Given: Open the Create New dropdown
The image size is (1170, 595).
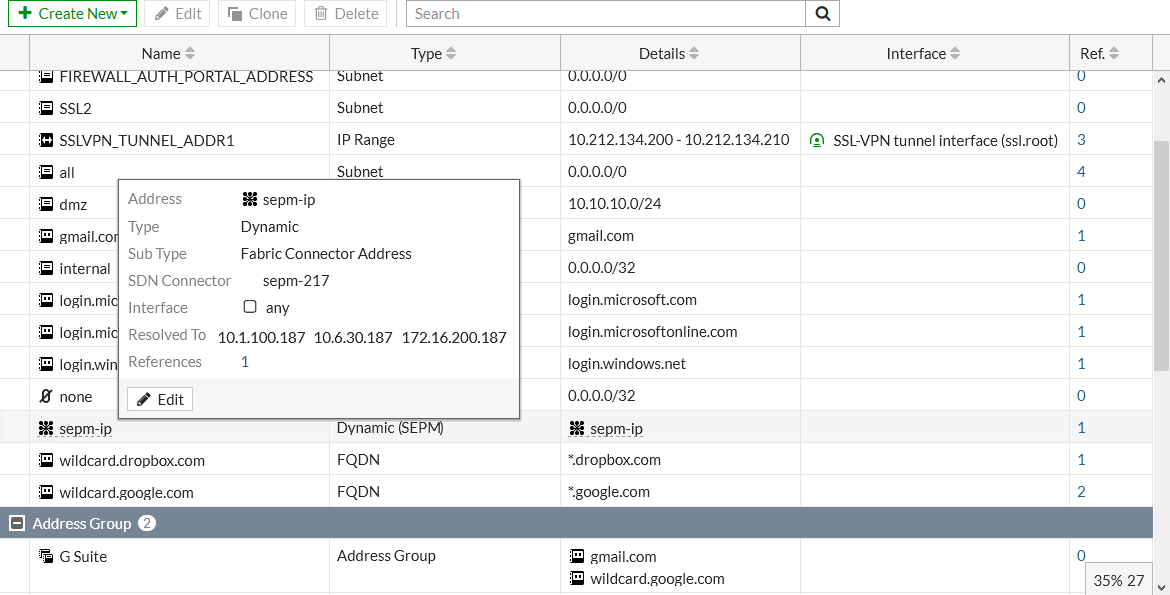Looking at the screenshot, I should point(72,14).
